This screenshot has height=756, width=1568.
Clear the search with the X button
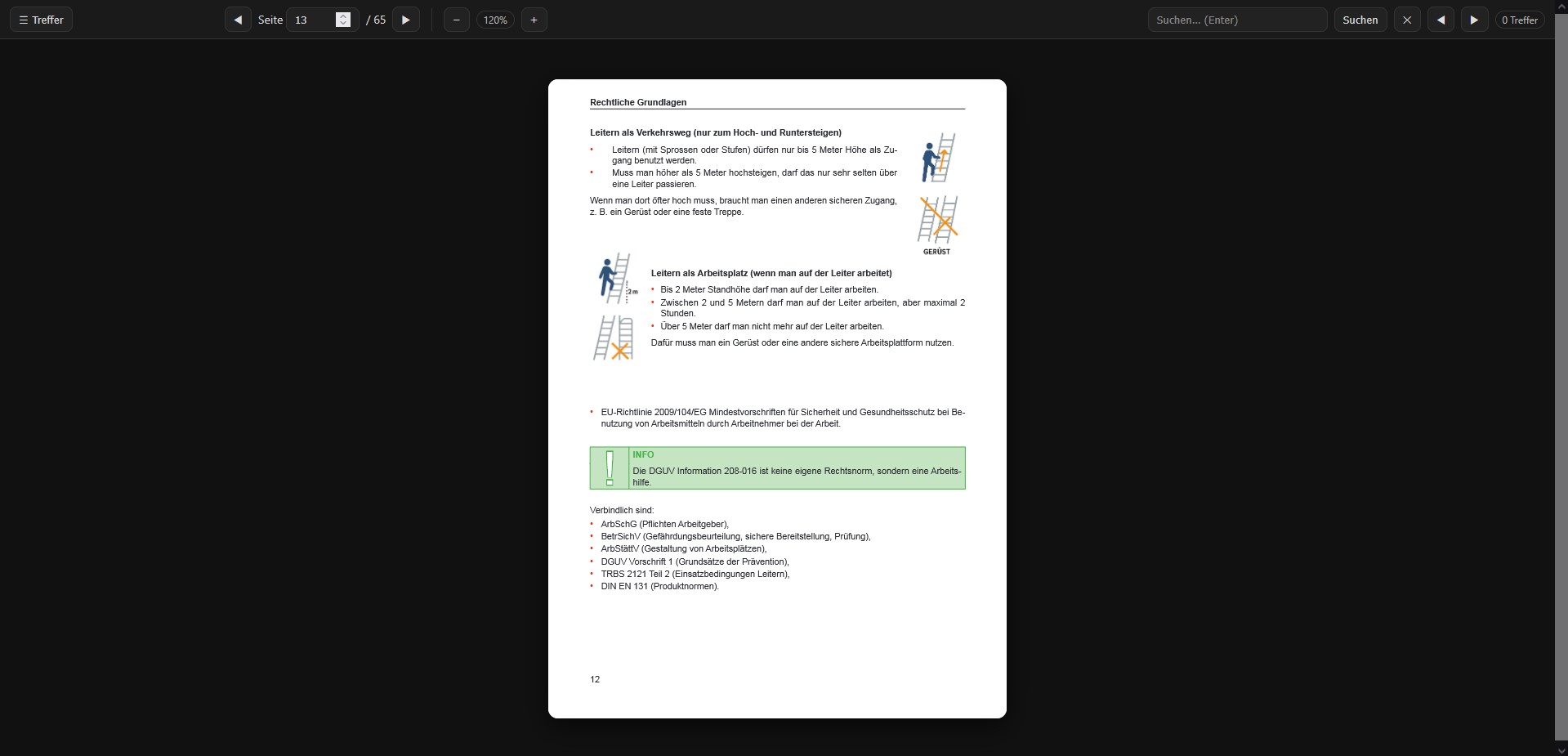(1406, 20)
